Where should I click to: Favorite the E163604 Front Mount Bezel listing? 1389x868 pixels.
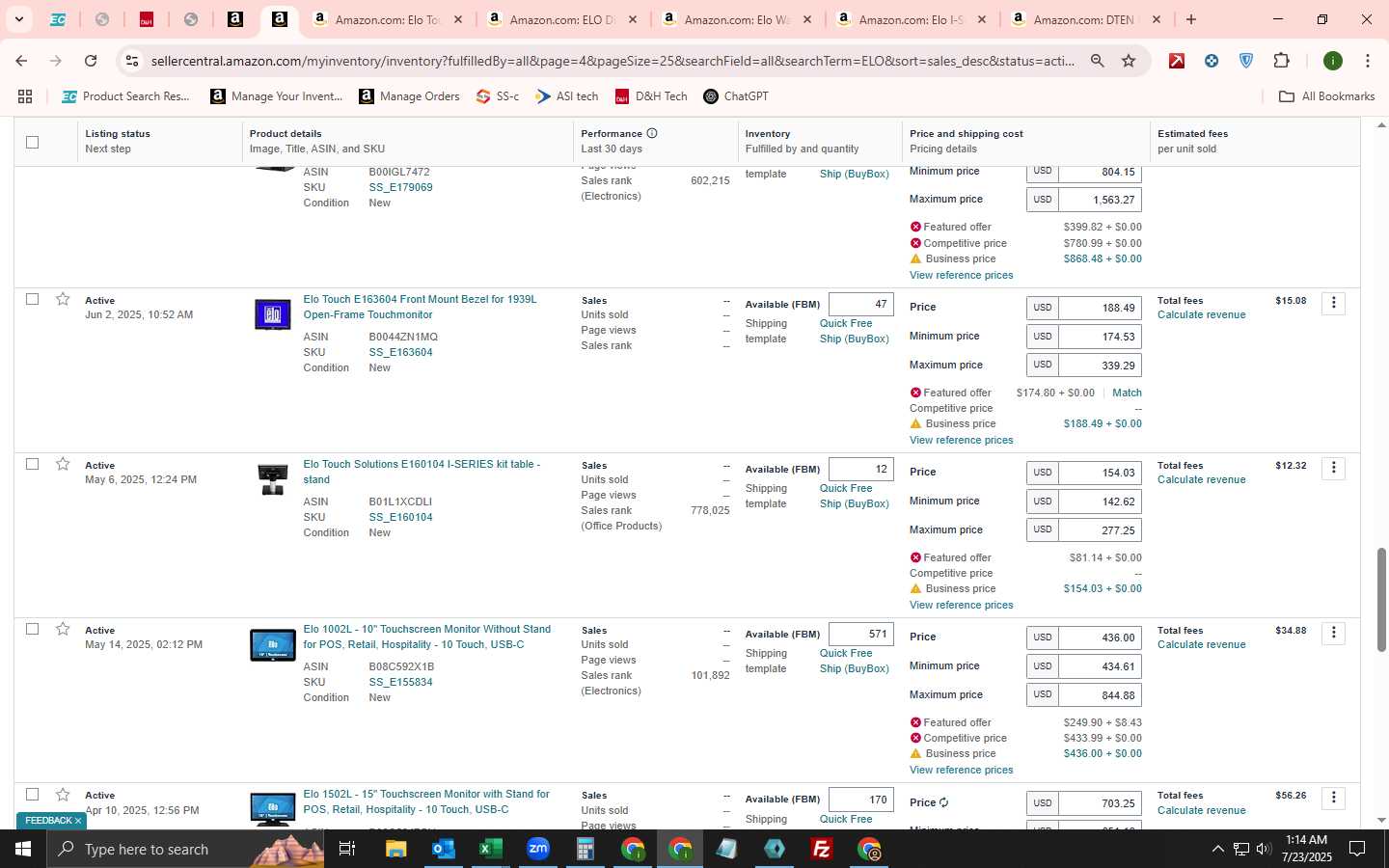click(x=63, y=299)
